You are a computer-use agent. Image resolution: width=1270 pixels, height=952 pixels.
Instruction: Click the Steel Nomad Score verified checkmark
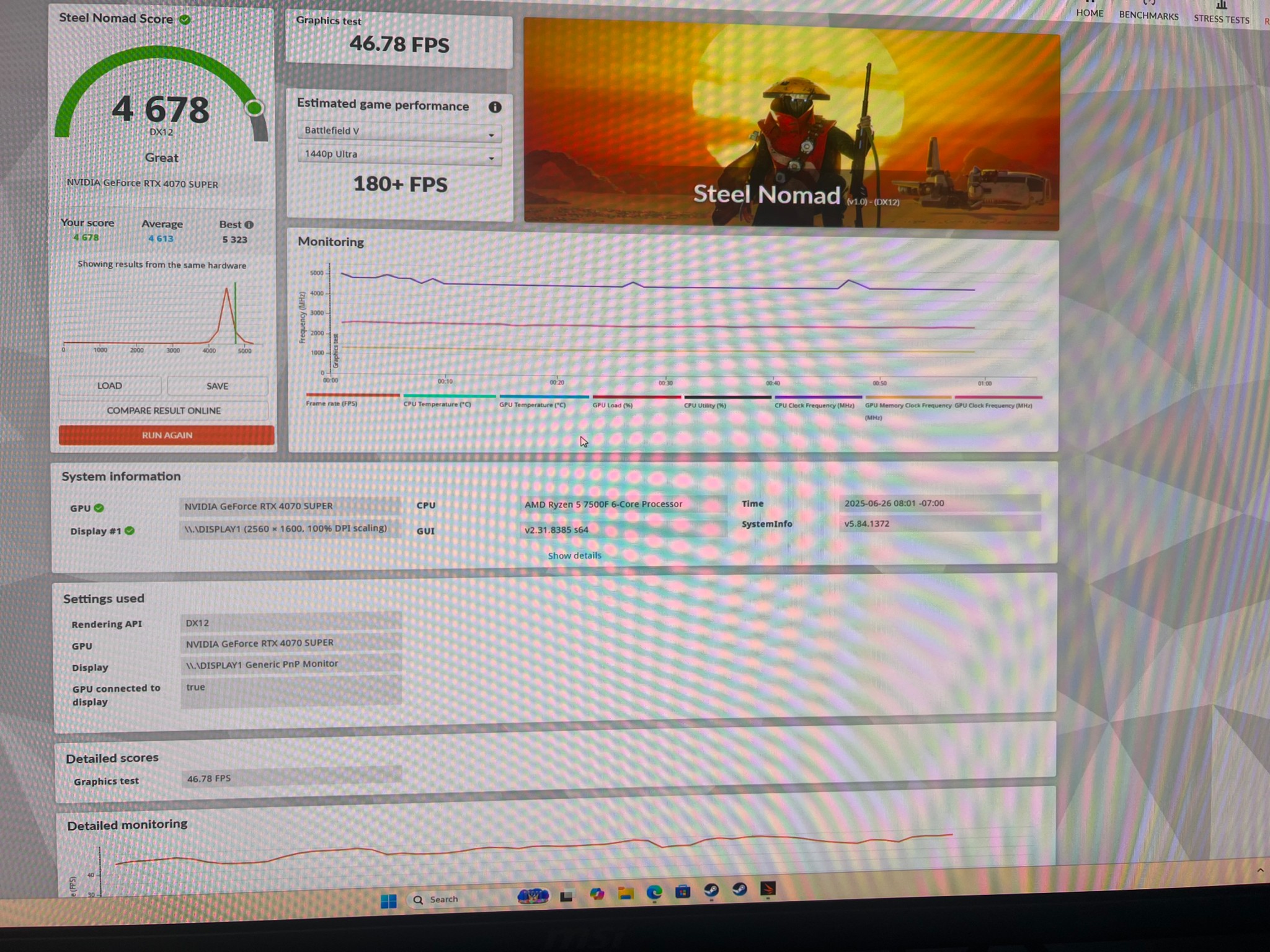(185, 20)
